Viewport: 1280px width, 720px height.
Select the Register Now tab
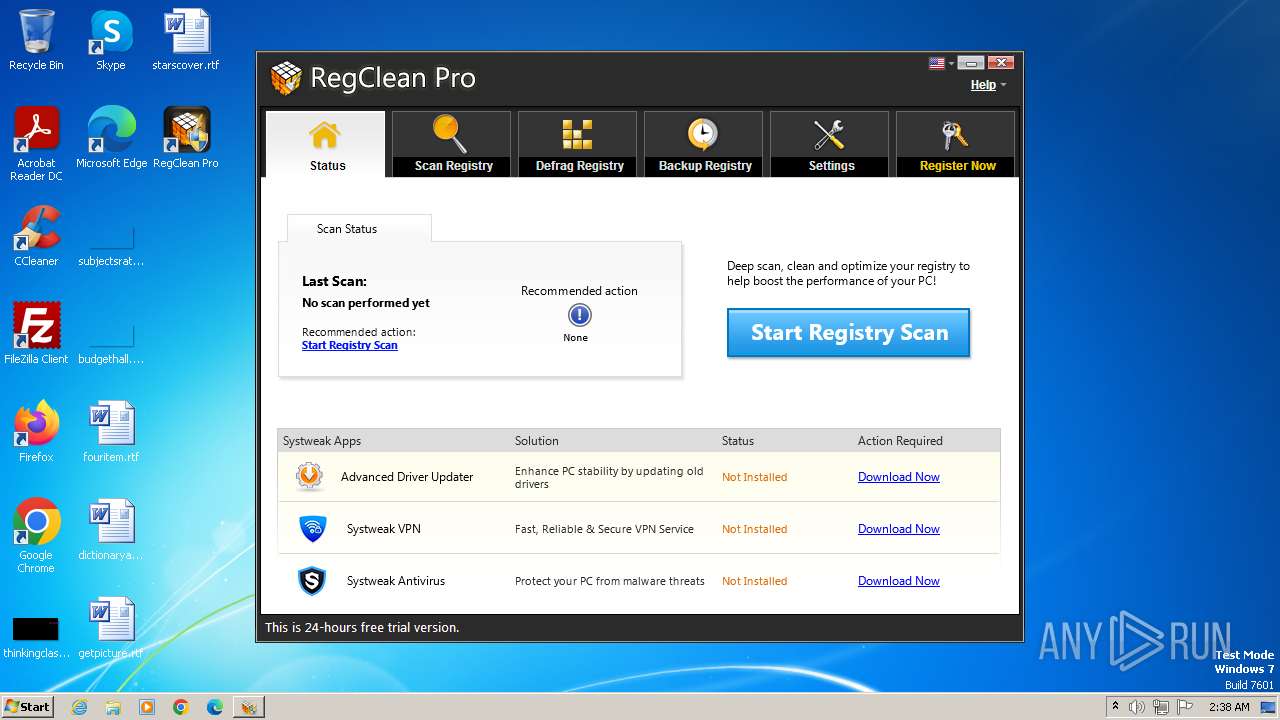955,144
